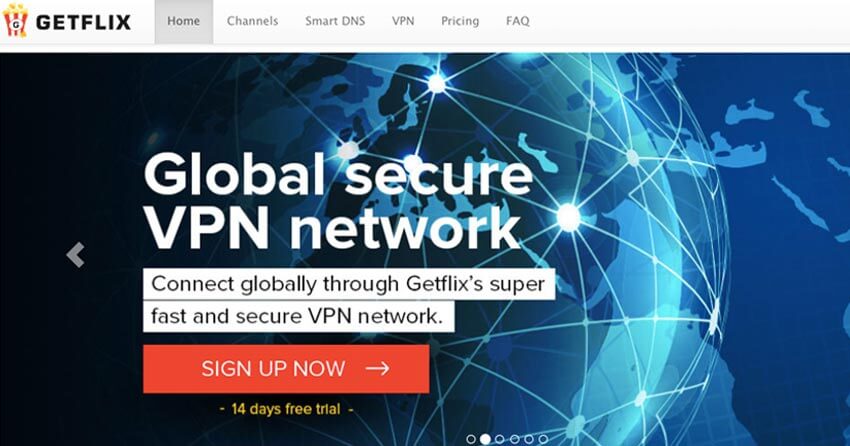Select the first carousel dot
Screen dimensions: 850x446
pos(471,439)
